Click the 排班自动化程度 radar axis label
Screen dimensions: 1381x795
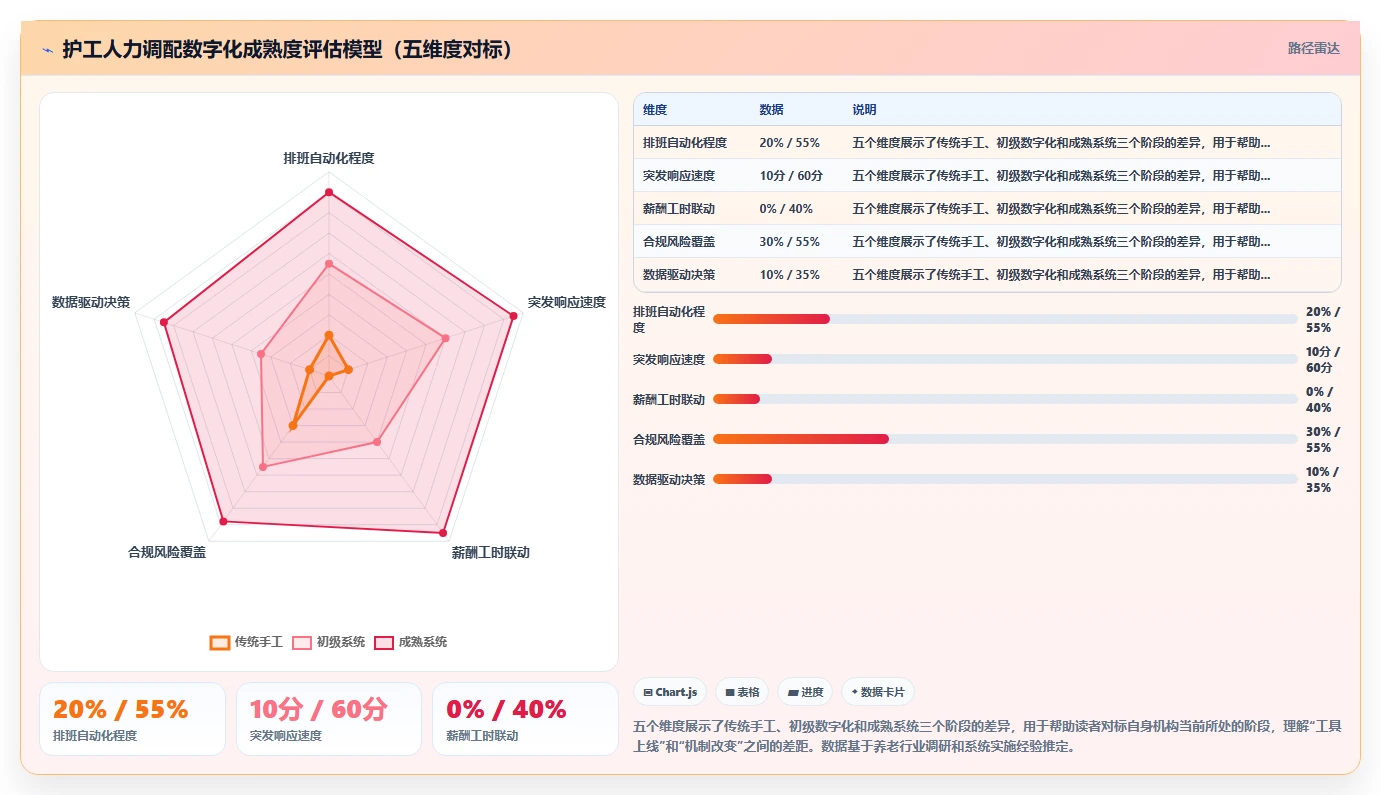[x=329, y=158]
